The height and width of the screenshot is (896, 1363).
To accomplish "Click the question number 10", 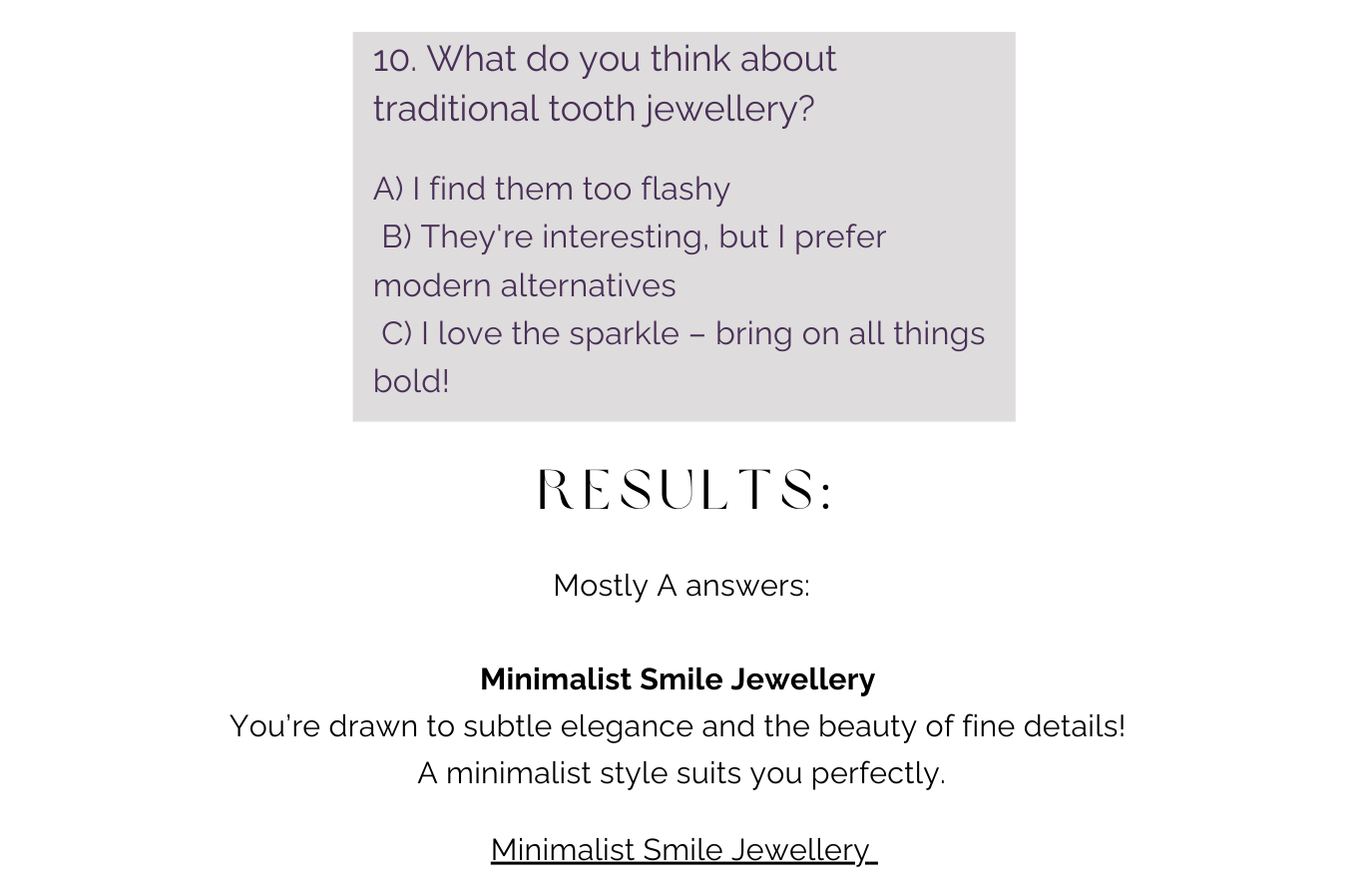I will (x=393, y=60).
